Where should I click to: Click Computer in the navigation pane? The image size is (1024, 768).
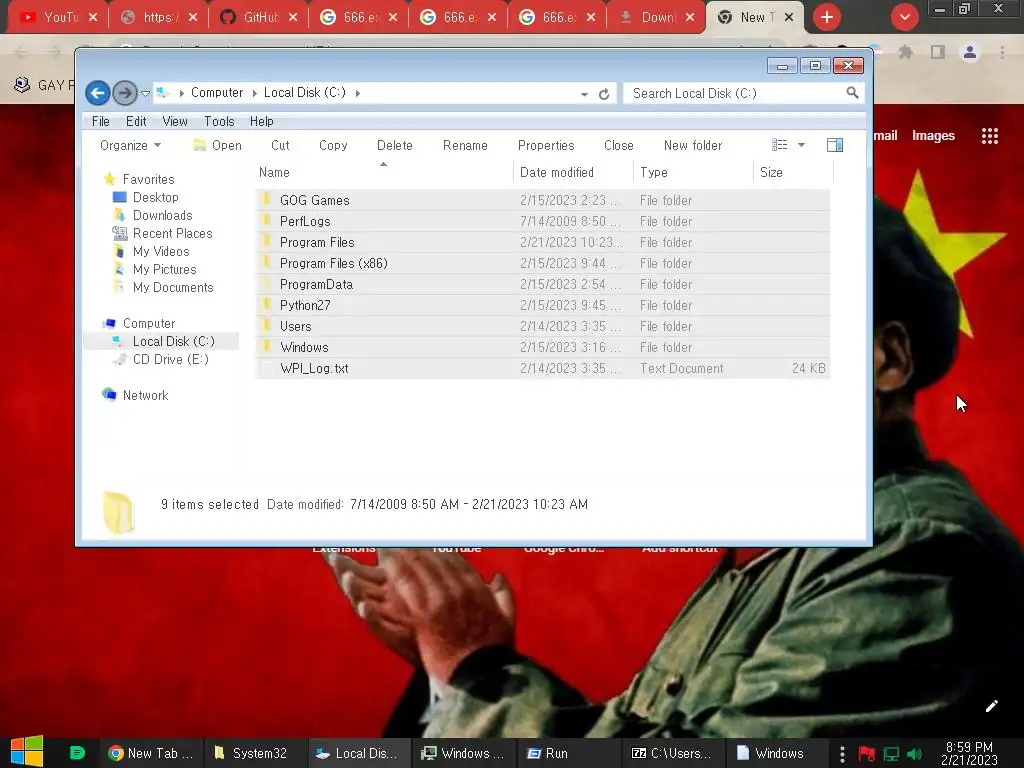coord(149,323)
